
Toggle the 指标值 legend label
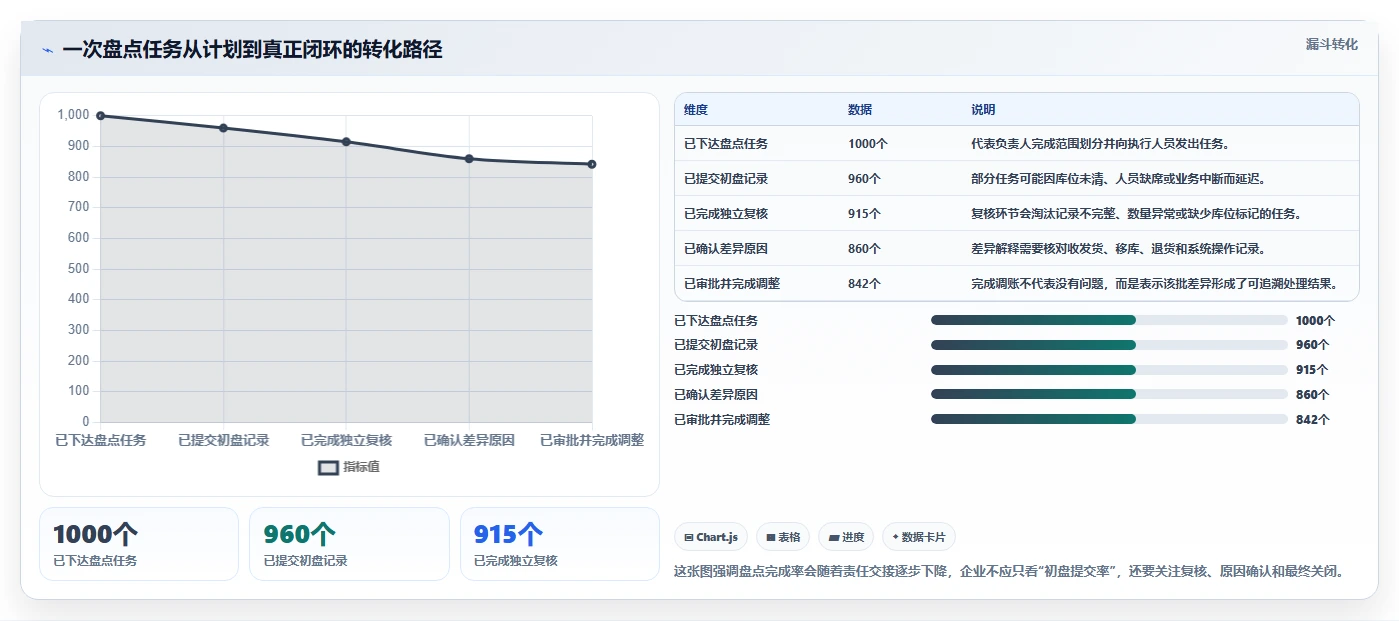point(362,467)
